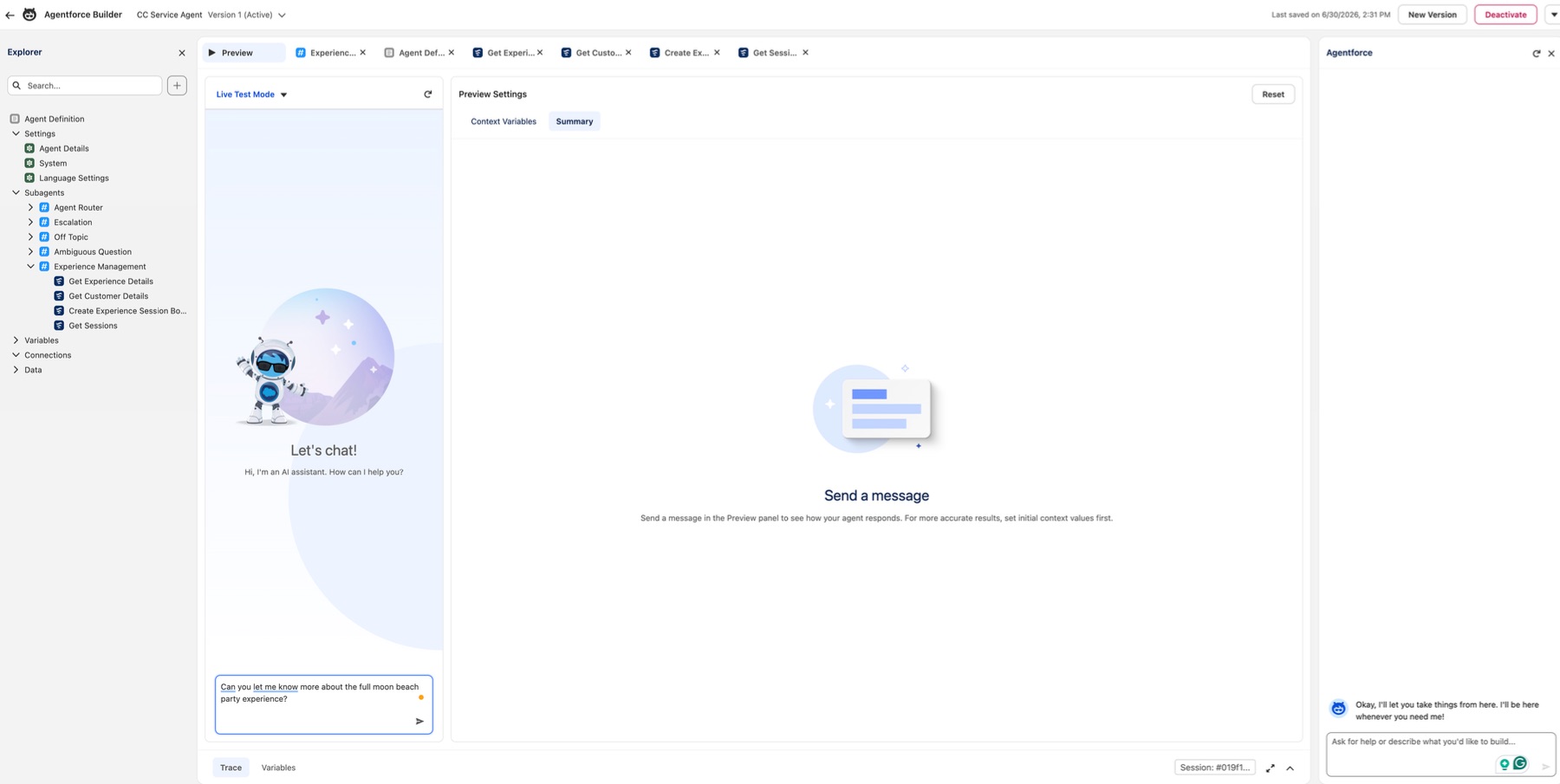Select Ambiguous Question subagent label
Screen dimensions: 1560x784
[93, 251]
